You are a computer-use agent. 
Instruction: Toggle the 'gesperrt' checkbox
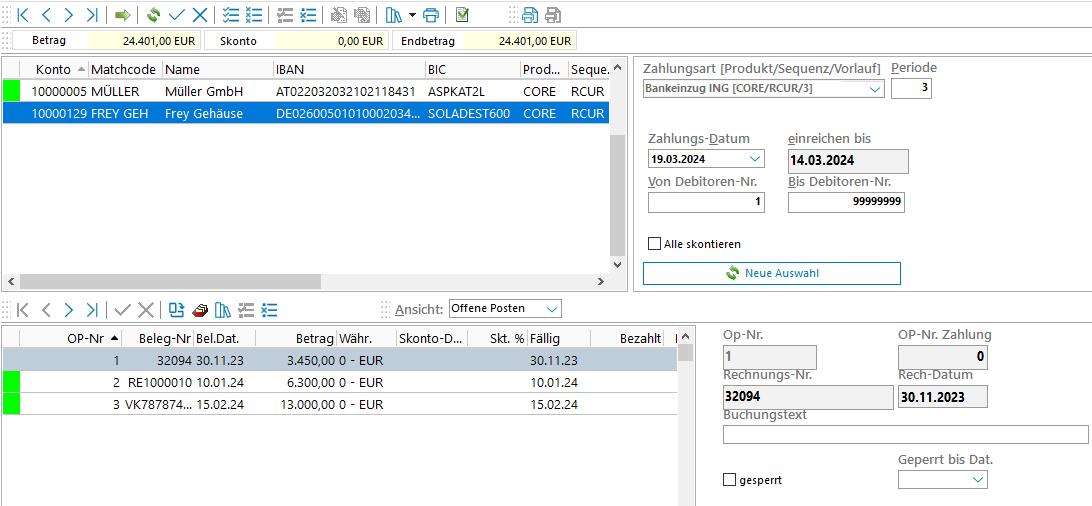tap(729, 480)
